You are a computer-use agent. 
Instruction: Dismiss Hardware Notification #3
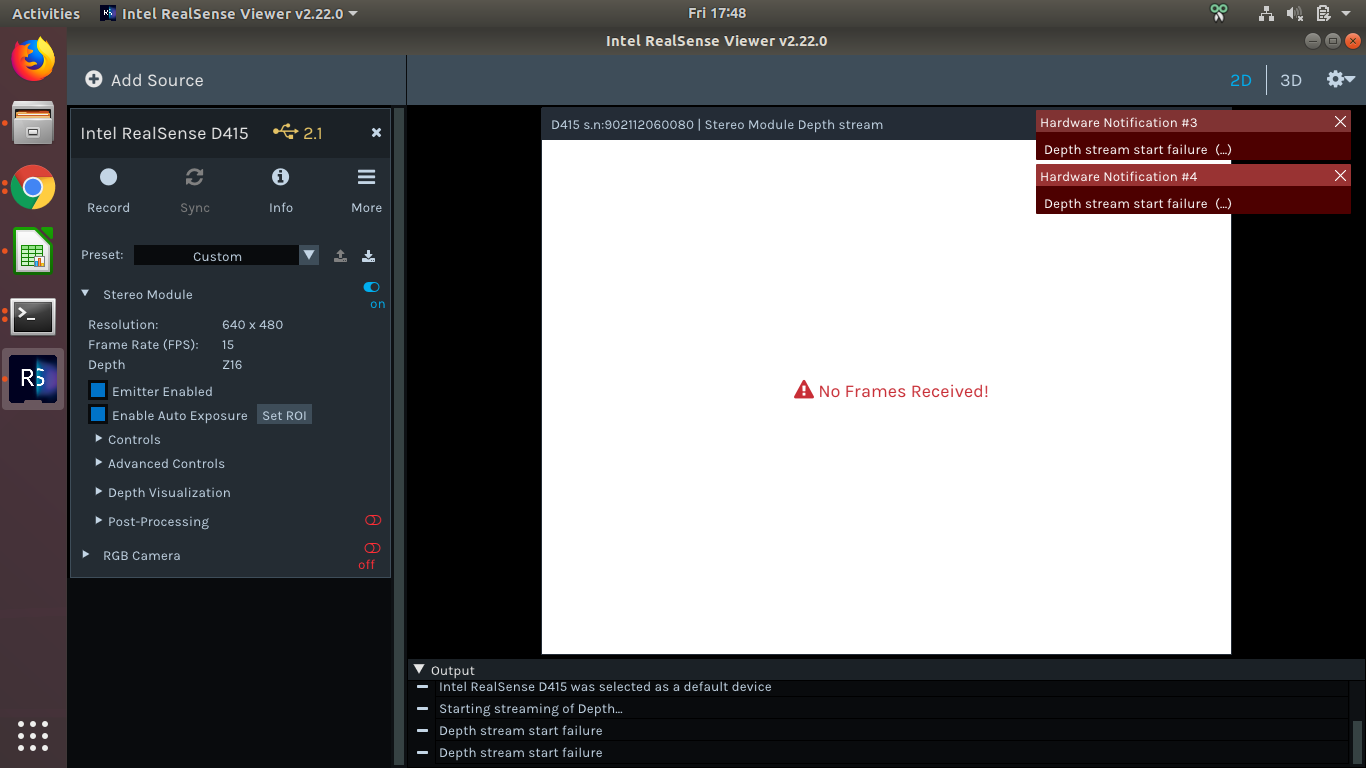pos(1340,121)
